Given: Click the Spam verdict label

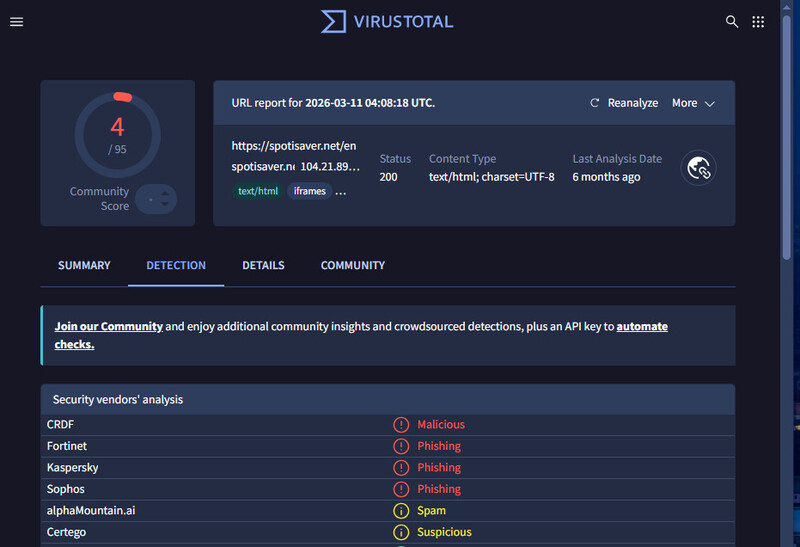Looking at the screenshot, I should [431, 510].
